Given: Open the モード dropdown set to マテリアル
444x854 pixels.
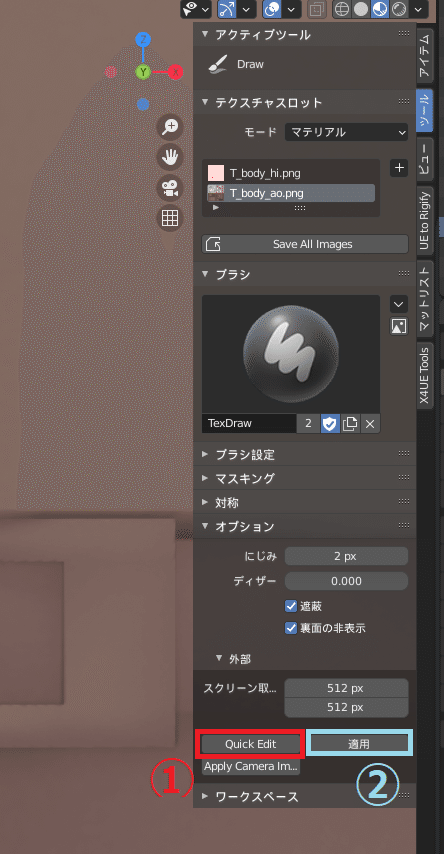Looking at the screenshot, I should tap(346, 132).
